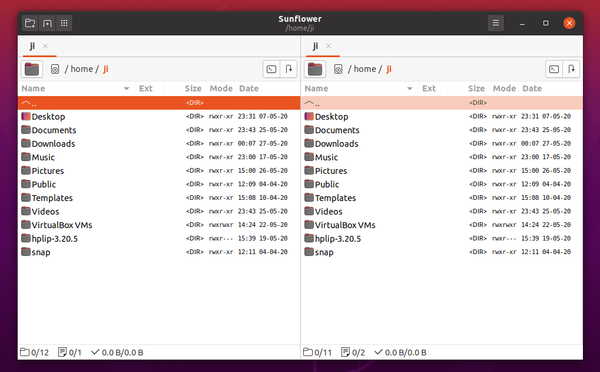Select Videos folder in right pane

tap(442, 212)
